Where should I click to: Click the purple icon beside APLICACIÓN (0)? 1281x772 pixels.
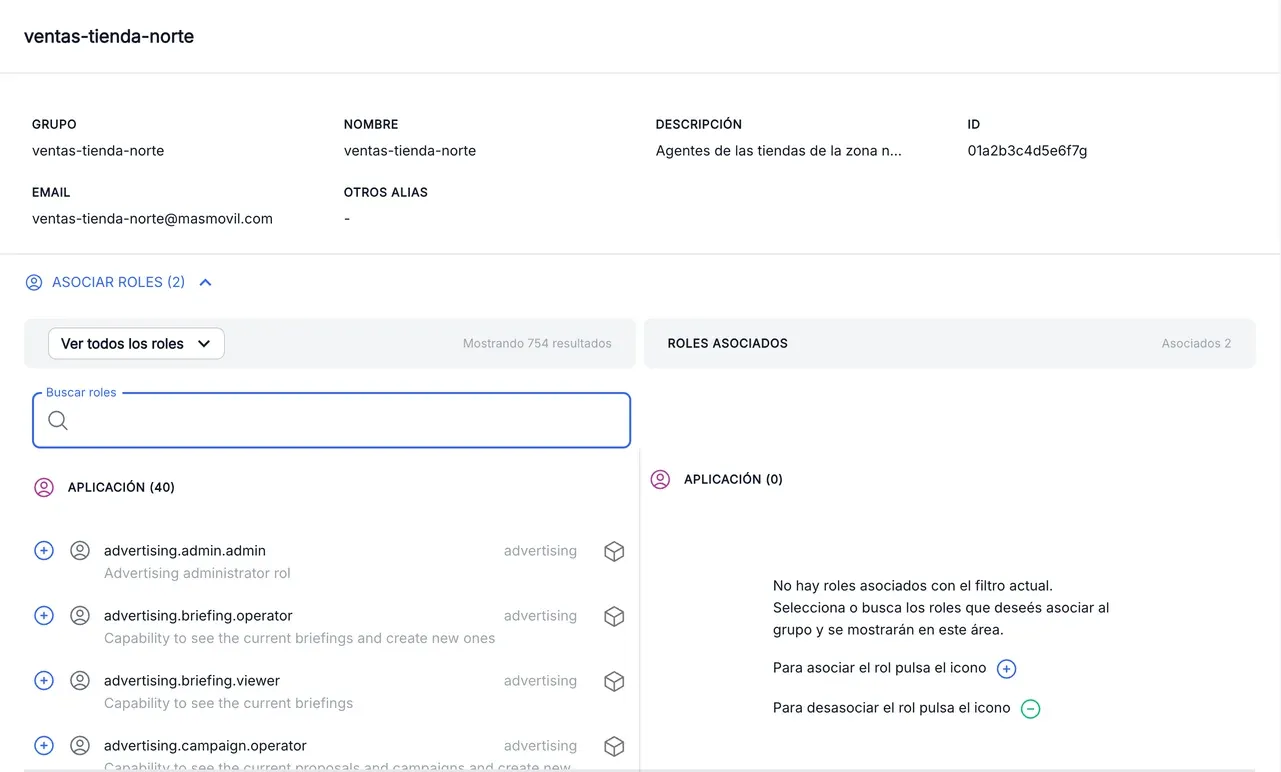[660, 480]
